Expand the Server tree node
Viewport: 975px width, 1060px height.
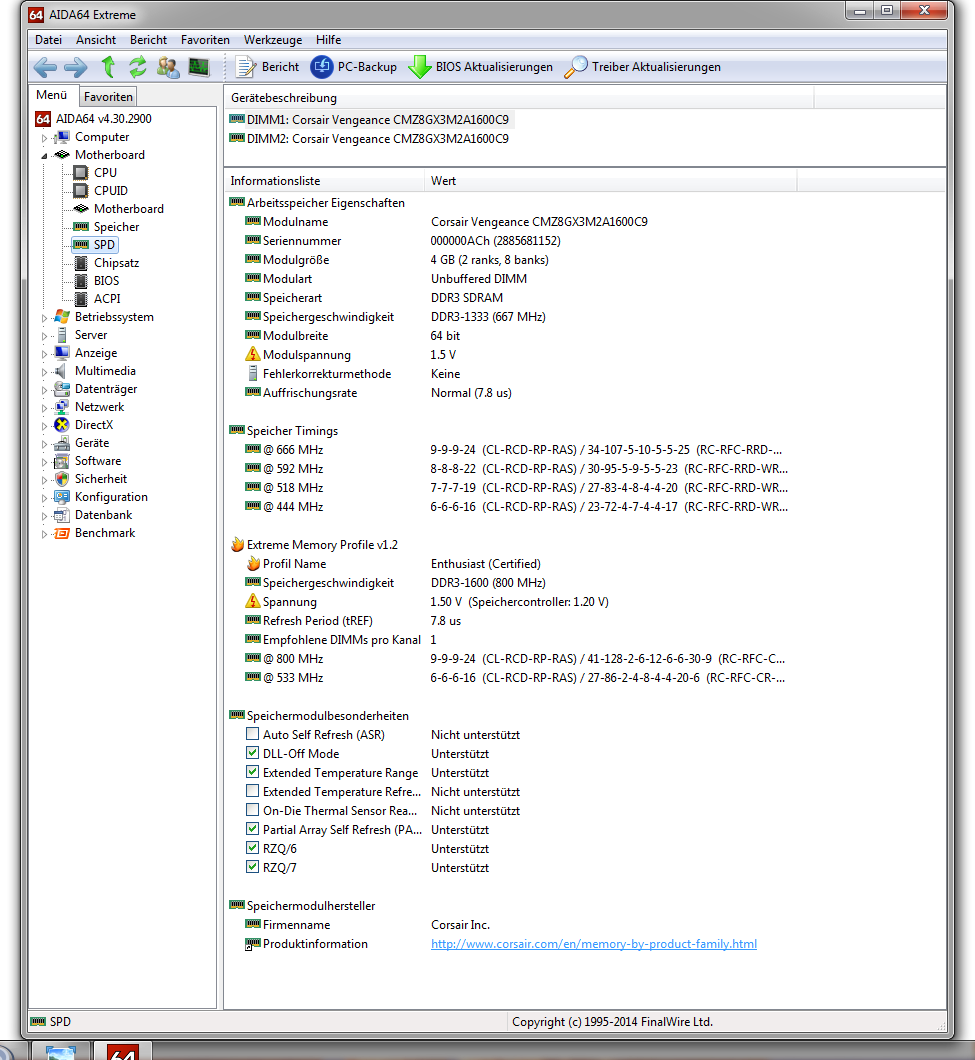(45, 336)
